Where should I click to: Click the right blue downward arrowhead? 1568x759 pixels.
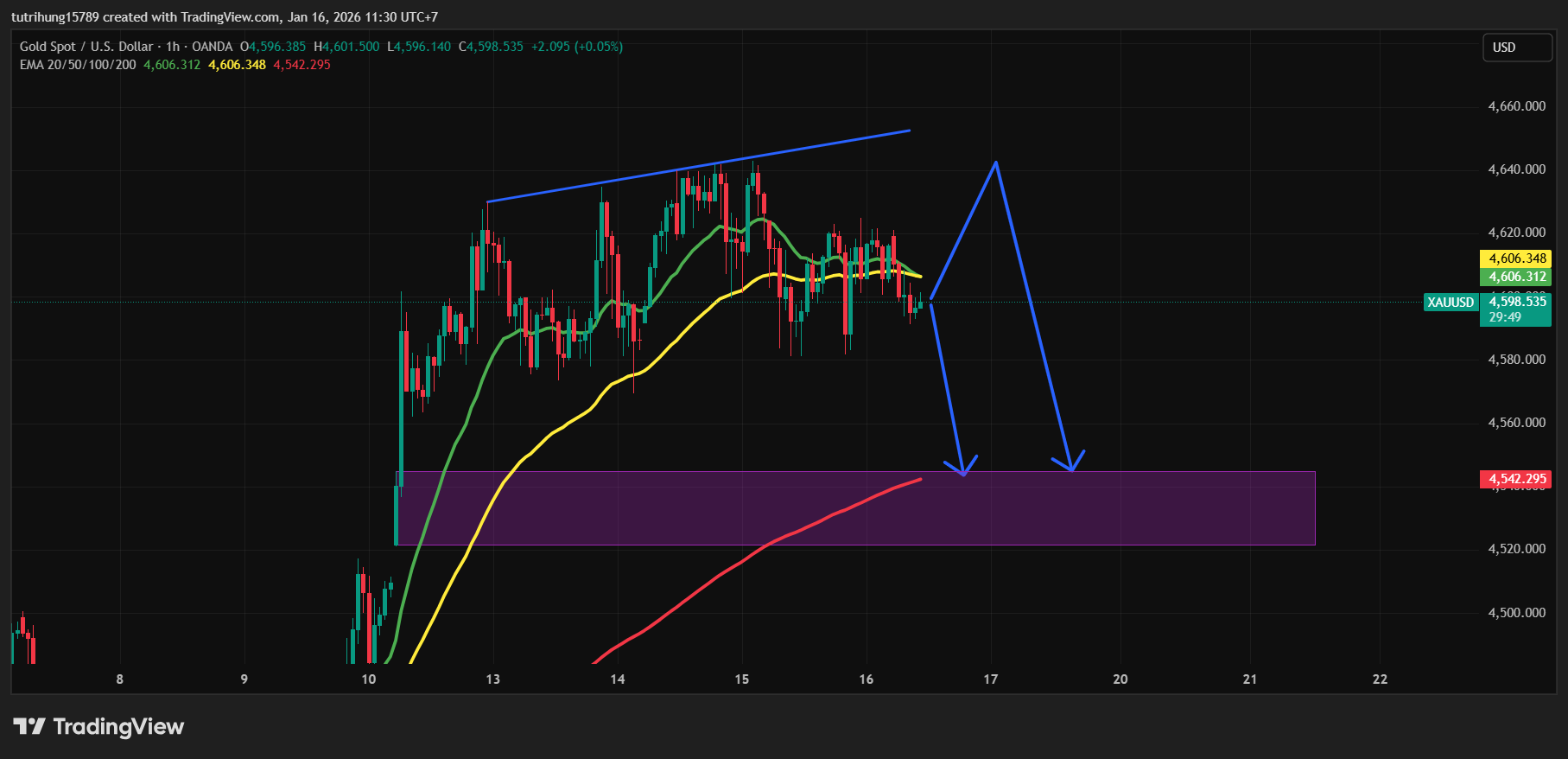pos(1071,468)
